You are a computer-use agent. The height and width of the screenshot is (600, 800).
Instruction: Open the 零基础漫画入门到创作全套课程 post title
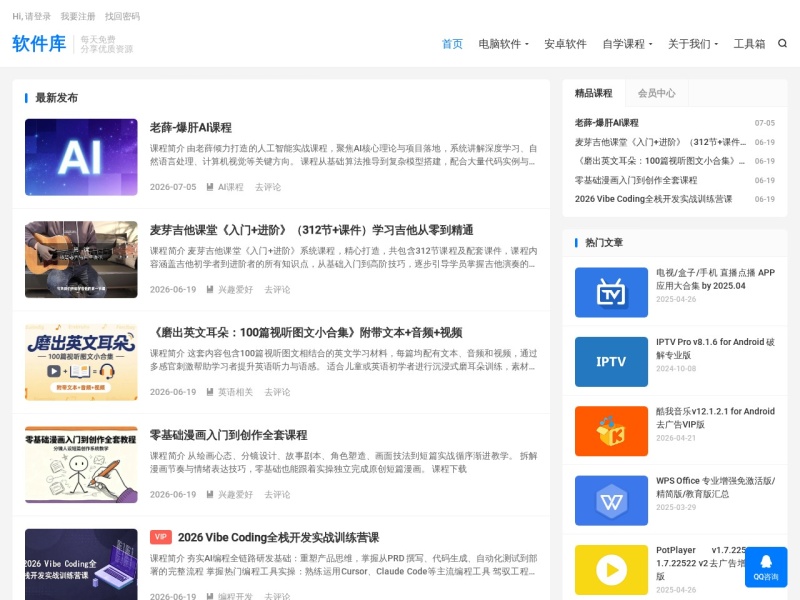pyautogui.click(x=229, y=435)
